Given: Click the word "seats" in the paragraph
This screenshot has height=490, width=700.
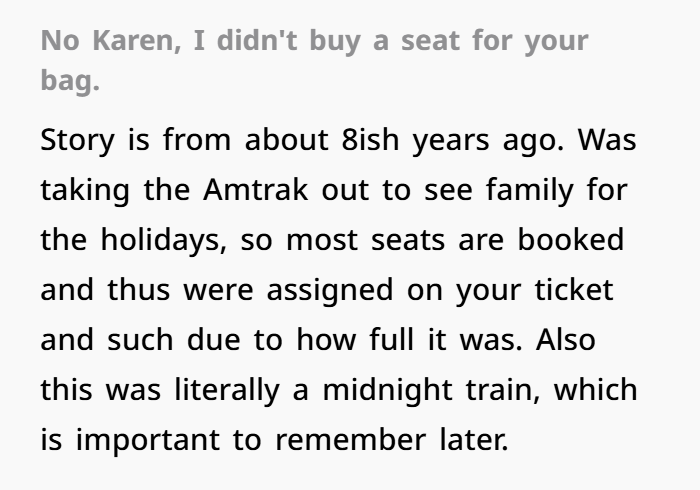Looking at the screenshot, I should click(408, 241).
